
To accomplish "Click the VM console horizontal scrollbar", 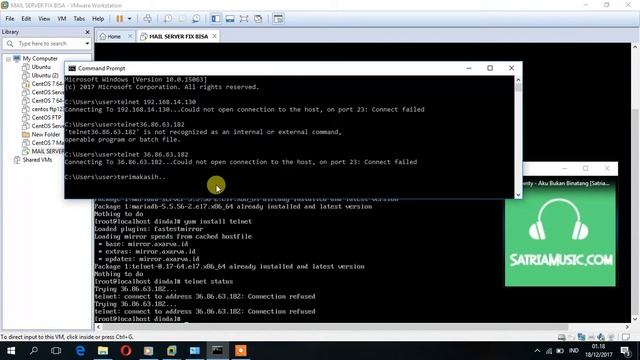I will pyautogui.click(x=334, y=327).
